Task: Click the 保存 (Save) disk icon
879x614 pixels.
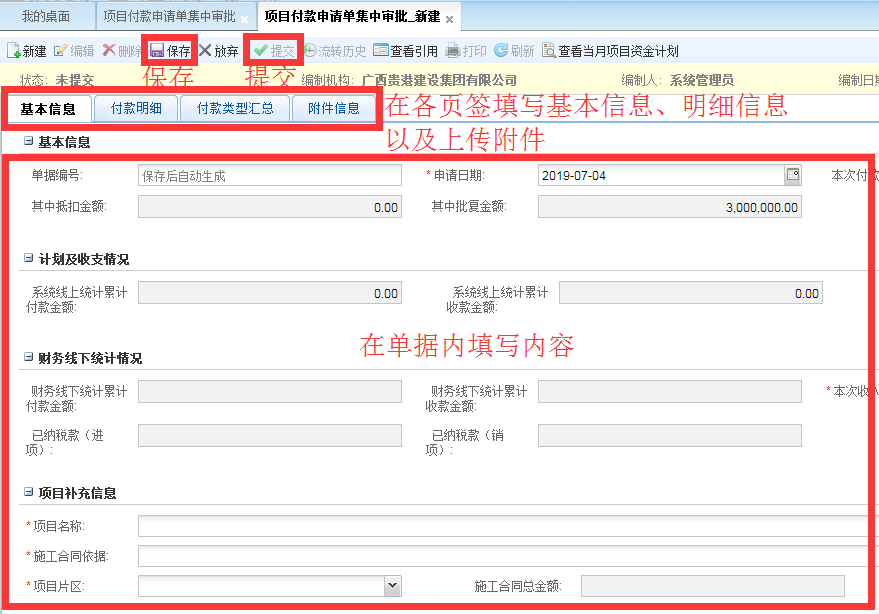Action: pyautogui.click(x=157, y=51)
